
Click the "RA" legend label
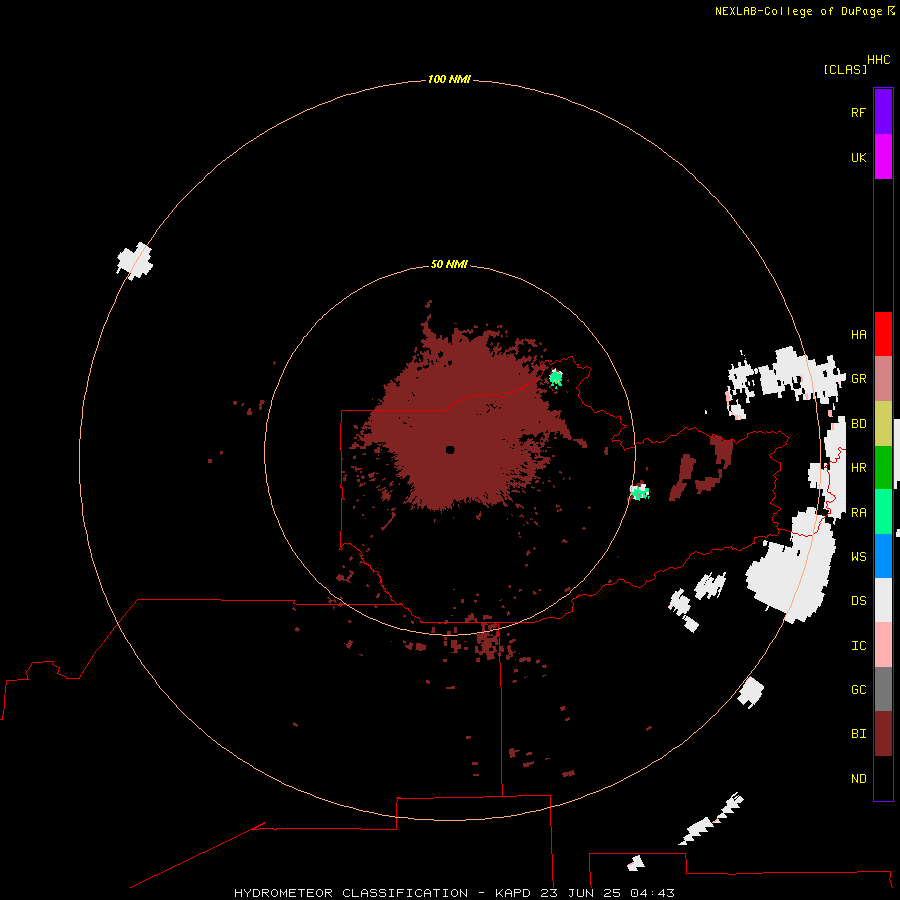click(x=858, y=513)
